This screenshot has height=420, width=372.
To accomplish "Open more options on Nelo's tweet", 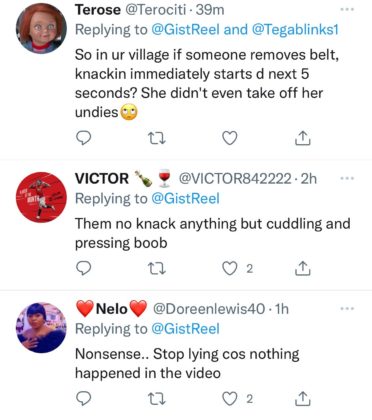I will 347,309.
